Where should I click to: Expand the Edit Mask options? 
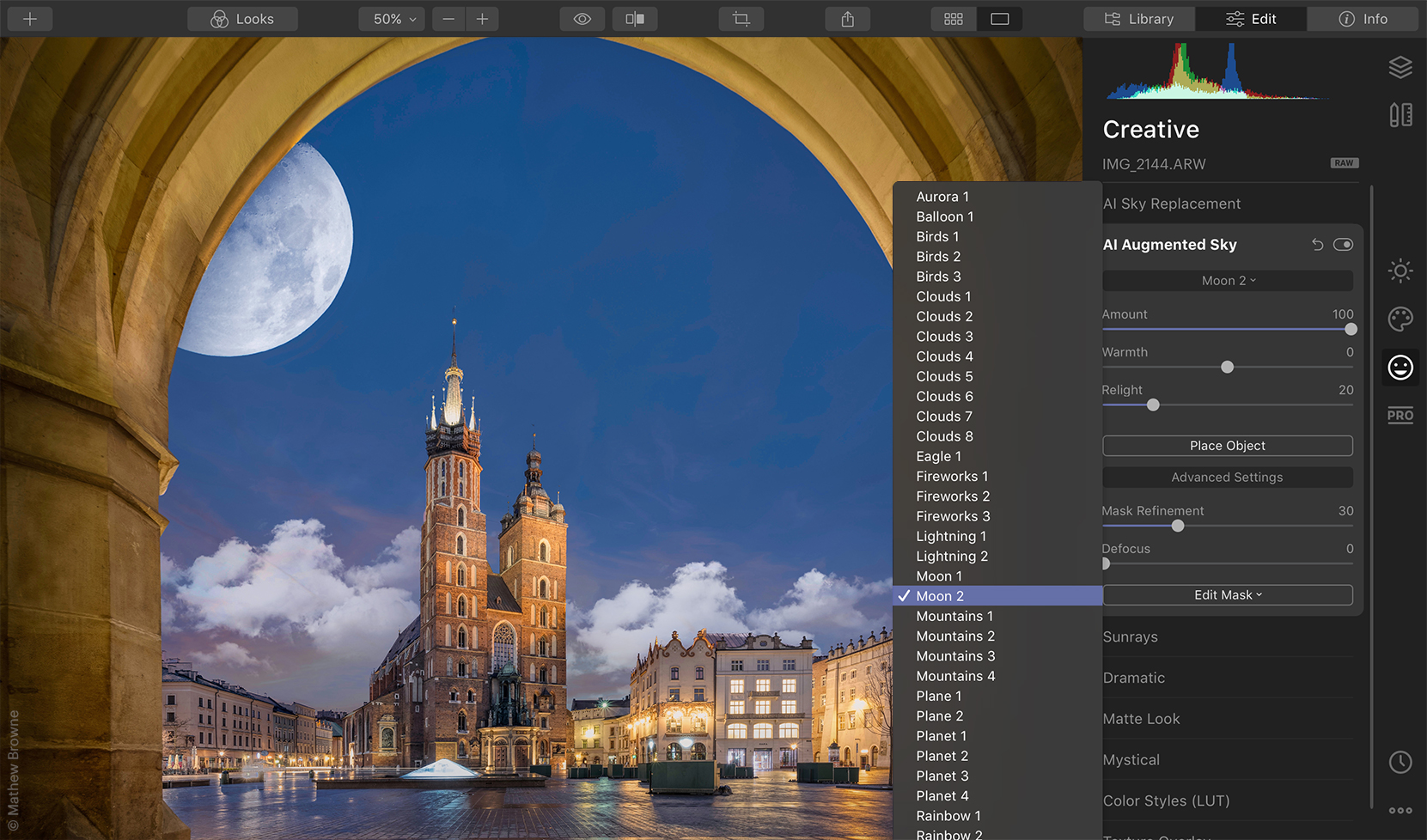tap(1228, 594)
